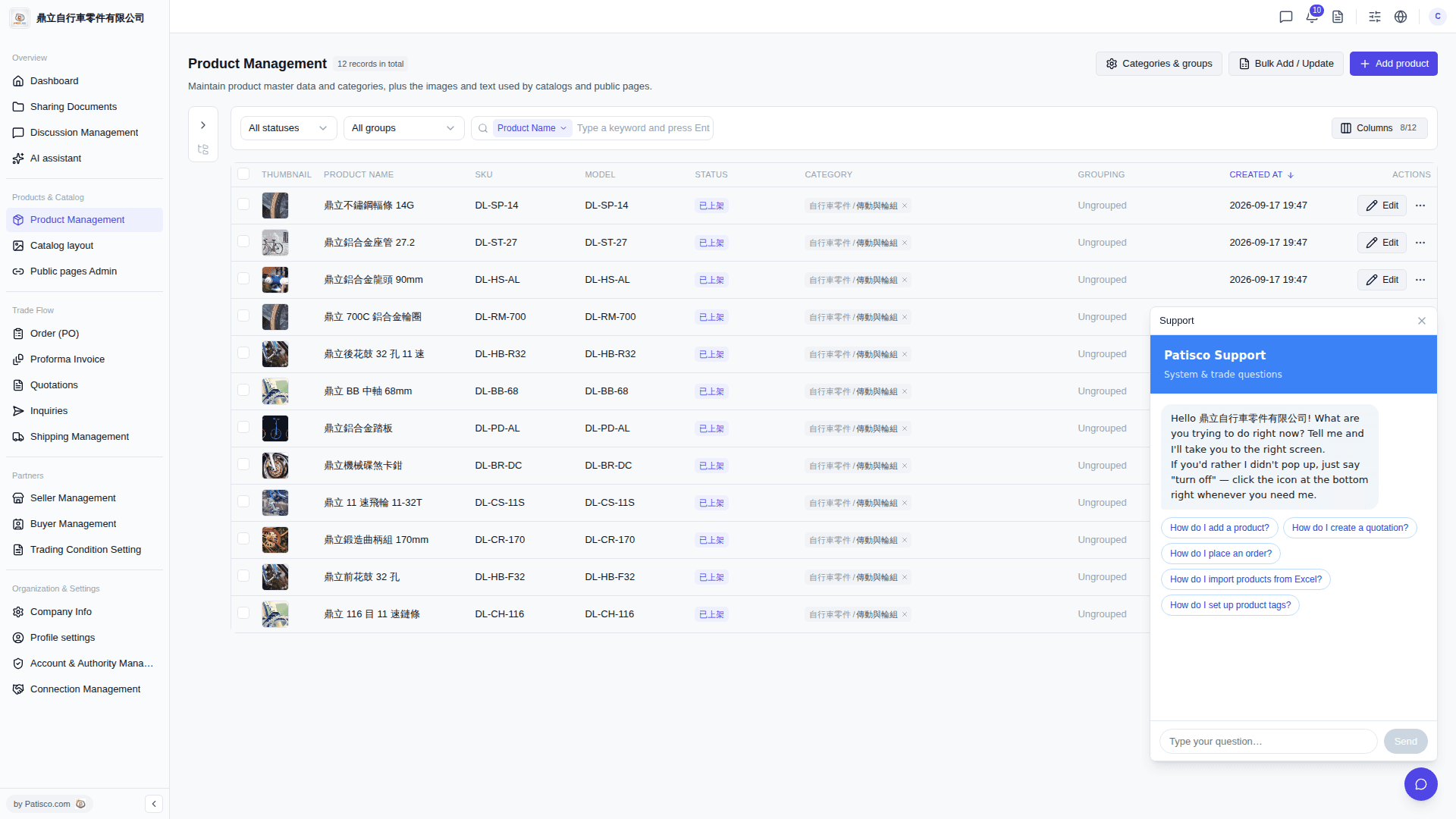Toggle the select-all checkbox in table header

click(243, 174)
